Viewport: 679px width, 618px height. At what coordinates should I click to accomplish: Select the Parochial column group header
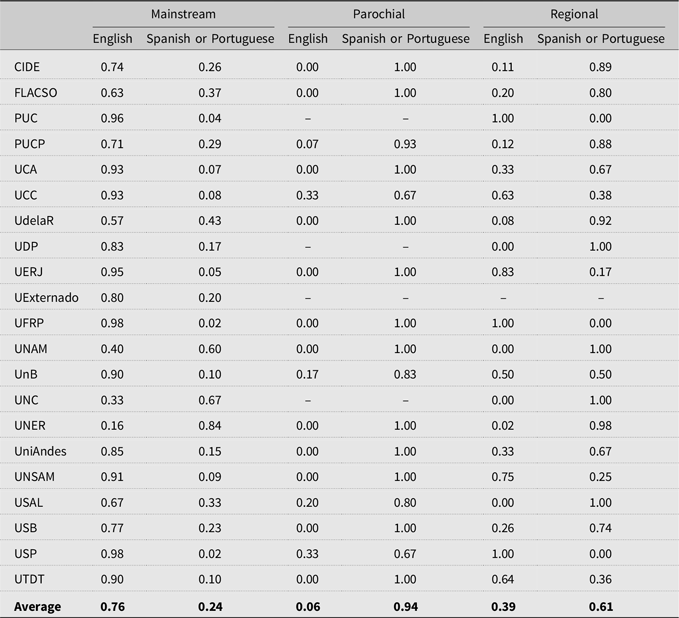tap(379, 14)
